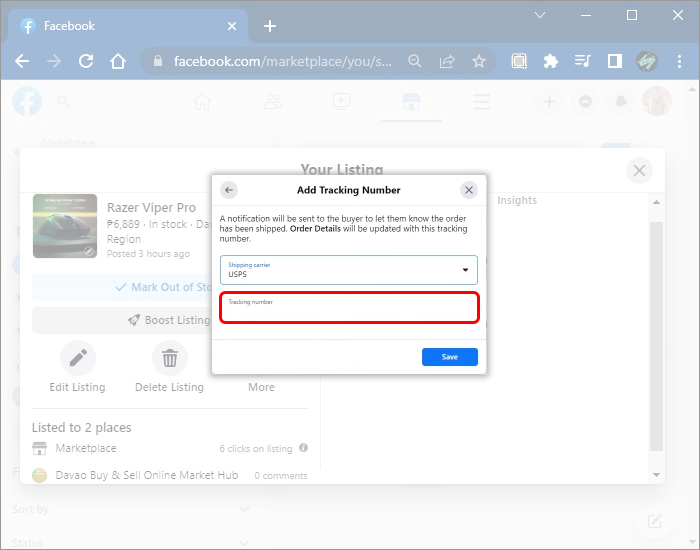Open the Shipping carrier dropdown
Viewport: 700px width, 550px height.
tap(349, 270)
